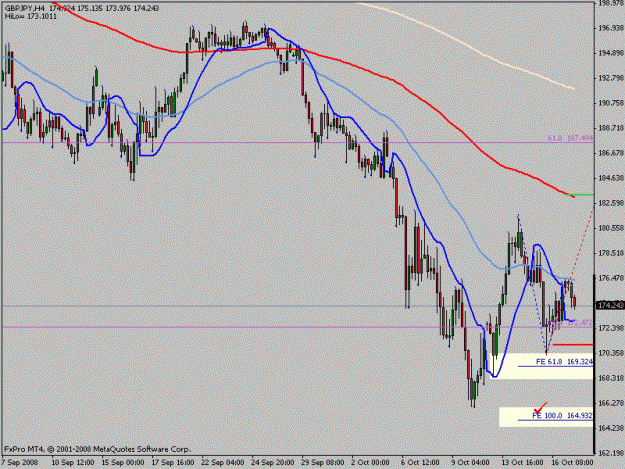Viewport: 625px width, 469px height.
Task: Click price axis value 190.758
Action: point(611,103)
